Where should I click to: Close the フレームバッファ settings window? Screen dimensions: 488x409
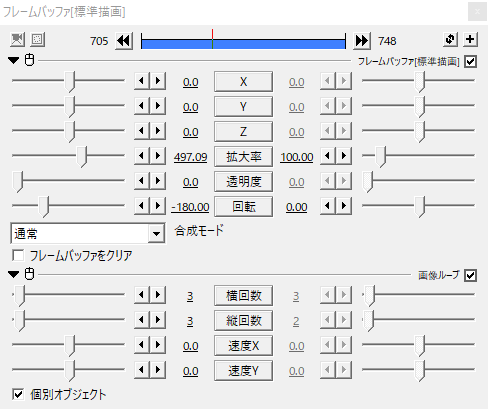coord(477,12)
